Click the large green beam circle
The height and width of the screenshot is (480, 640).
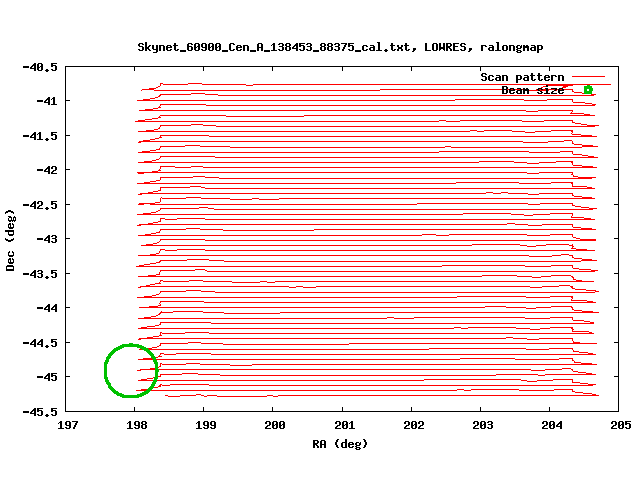click(131, 371)
